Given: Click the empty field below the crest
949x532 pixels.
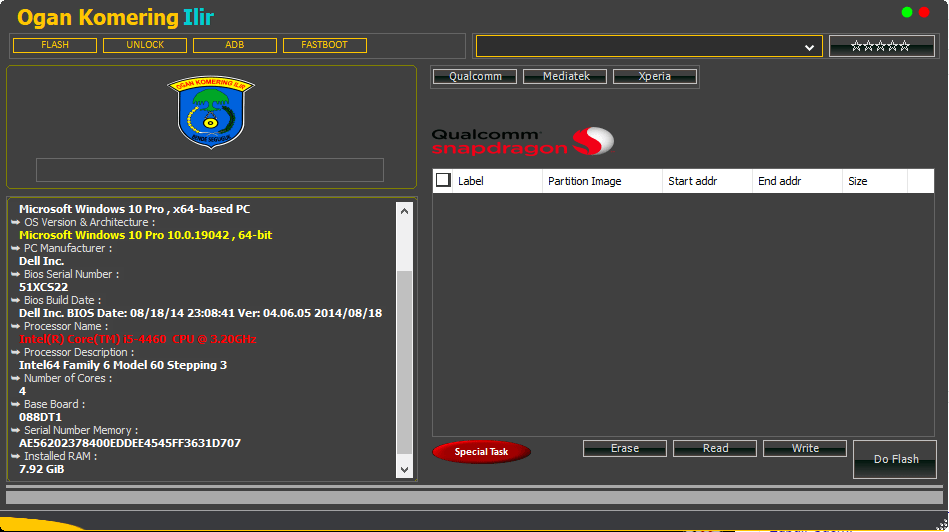Looking at the screenshot, I should [x=210, y=170].
